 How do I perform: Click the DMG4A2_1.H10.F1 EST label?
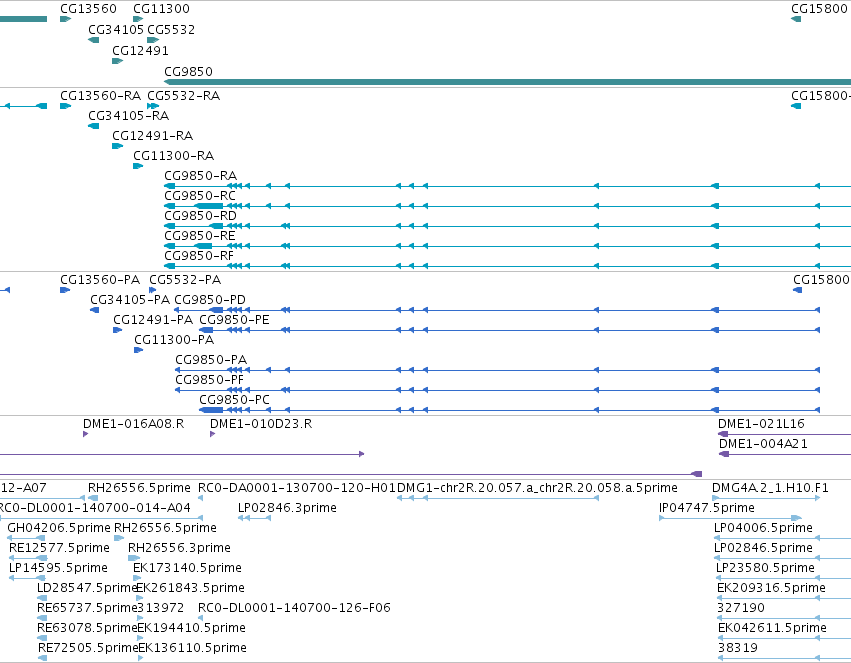pyautogui.click(x=770, y=488)
